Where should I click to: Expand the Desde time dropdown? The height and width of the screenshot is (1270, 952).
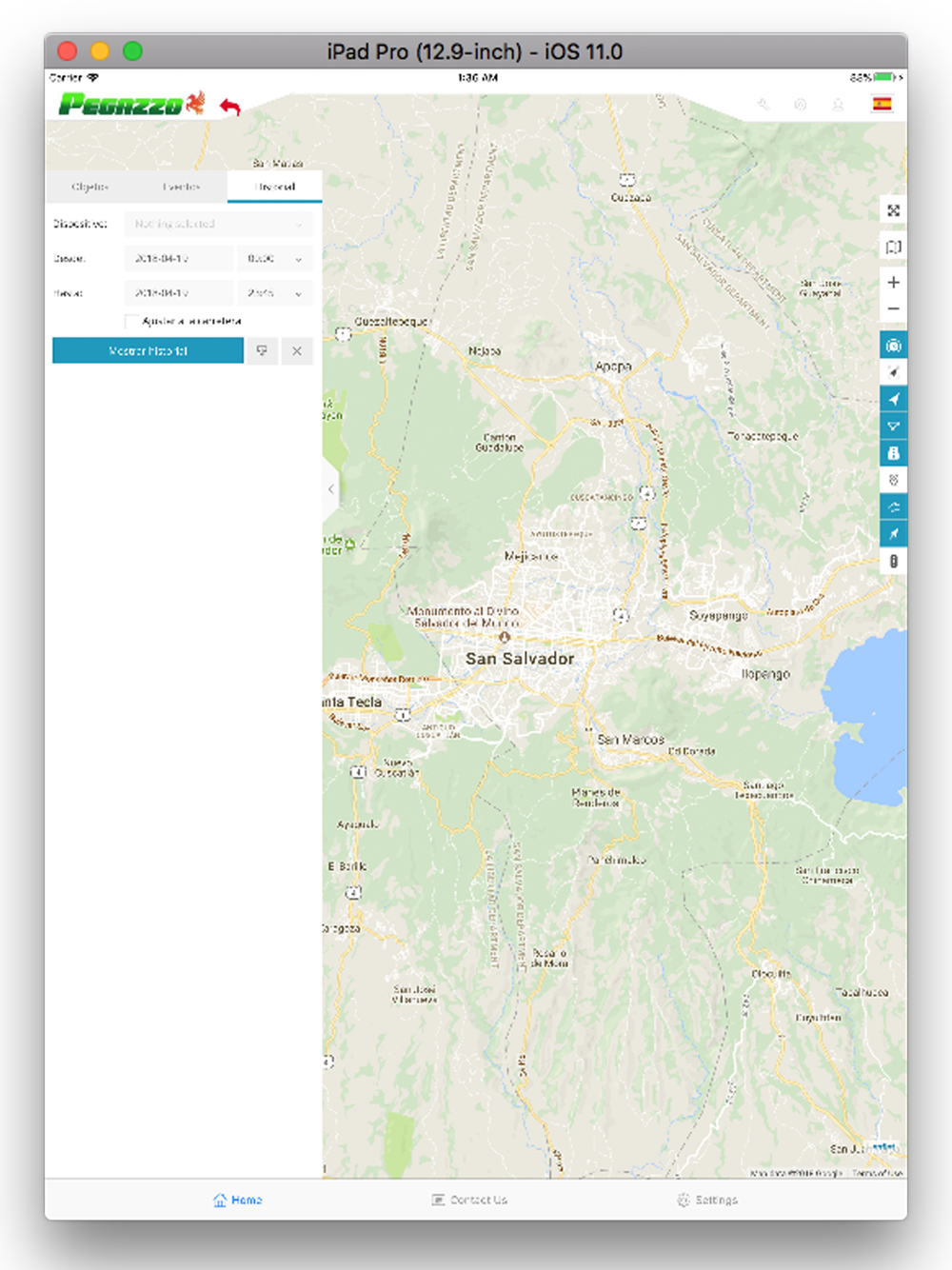(x=275, y=259)
